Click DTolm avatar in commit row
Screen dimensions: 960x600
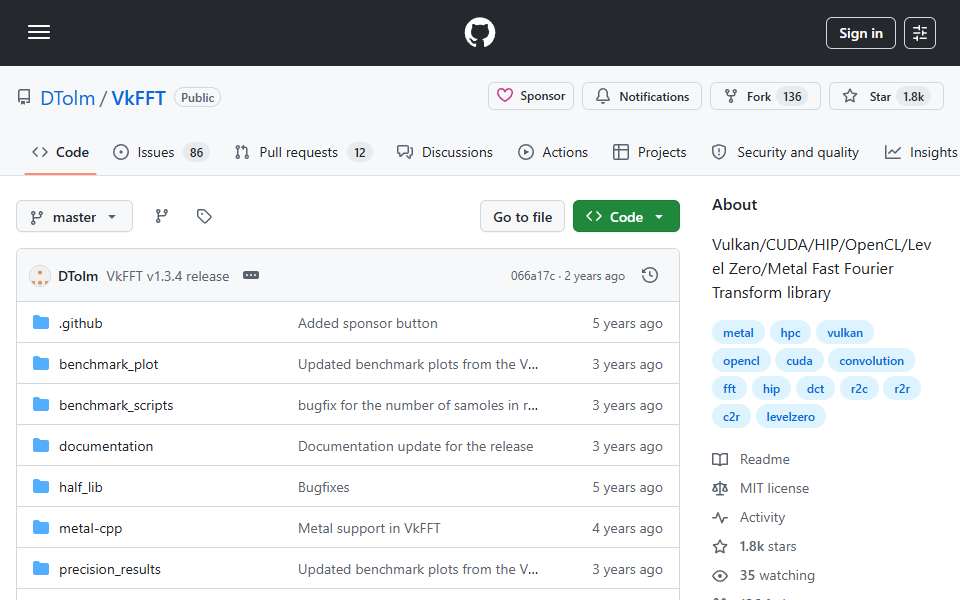[x=40, y=276]
